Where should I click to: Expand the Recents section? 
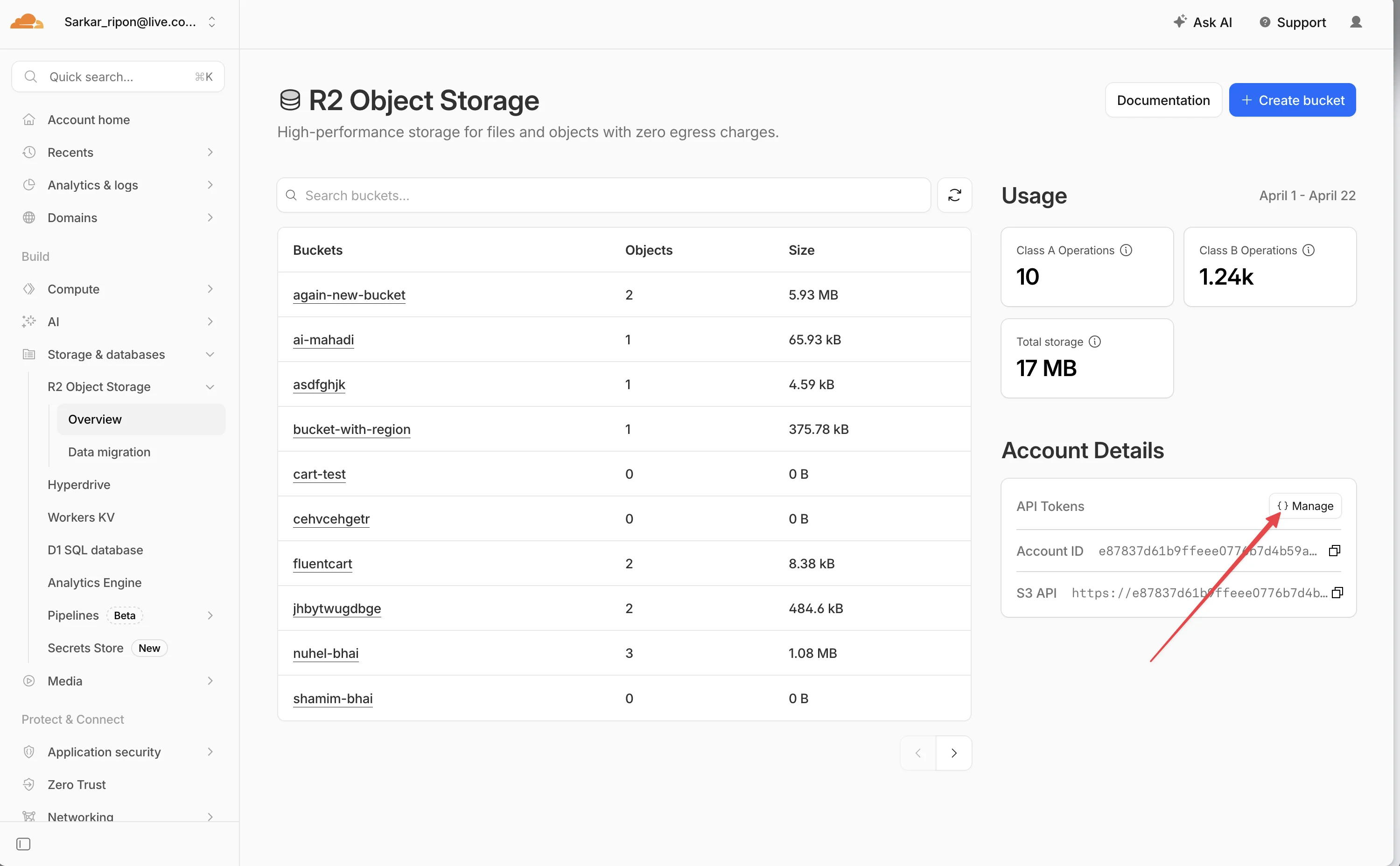click(210, 152)
